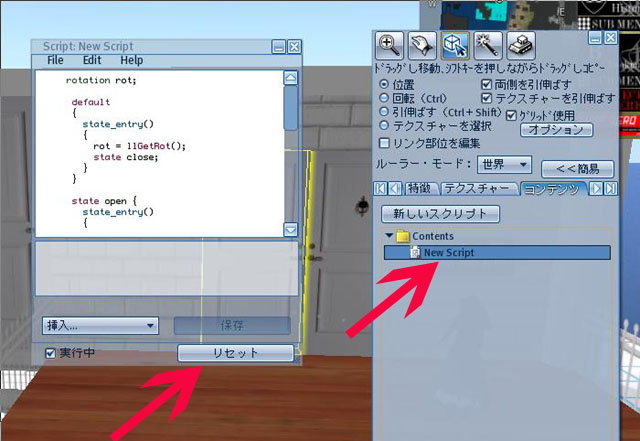Select the テクスチャーを選択 radio button
This screenshot has height=441, width=640.
tap(384, 125)
